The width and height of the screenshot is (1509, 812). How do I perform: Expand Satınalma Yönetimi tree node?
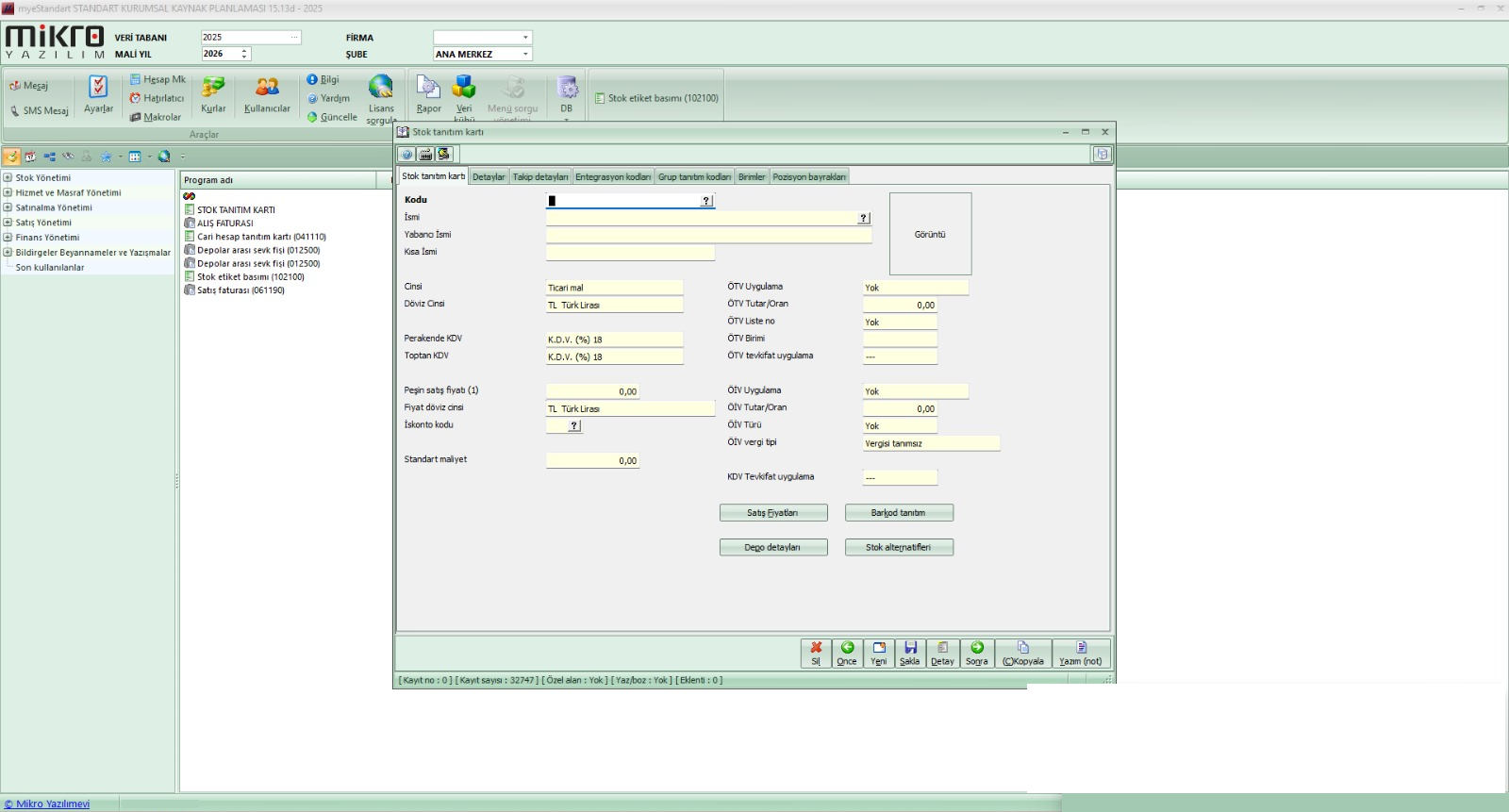pyautogui.click(x=8, y=207)
